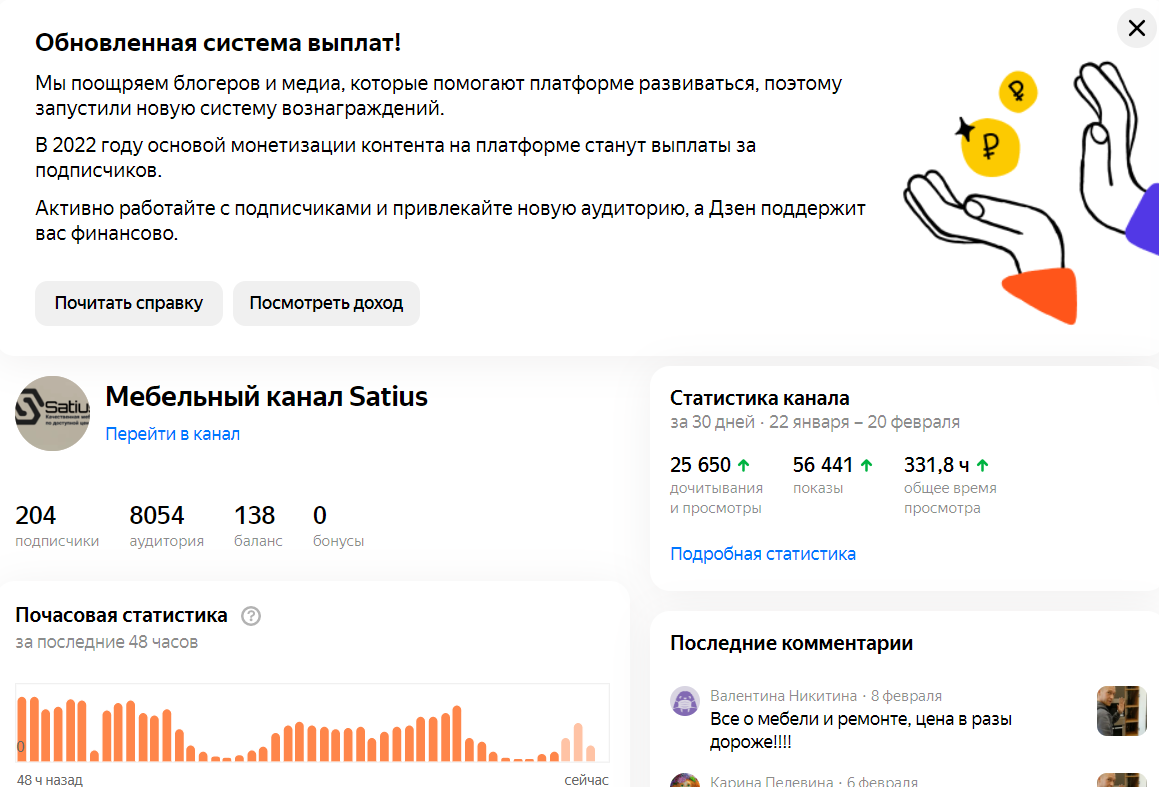This screenshot has width=1159, height=787.
Task: Click 331,8 ч общее время просмотра stat
Action: tap(950, 485)
